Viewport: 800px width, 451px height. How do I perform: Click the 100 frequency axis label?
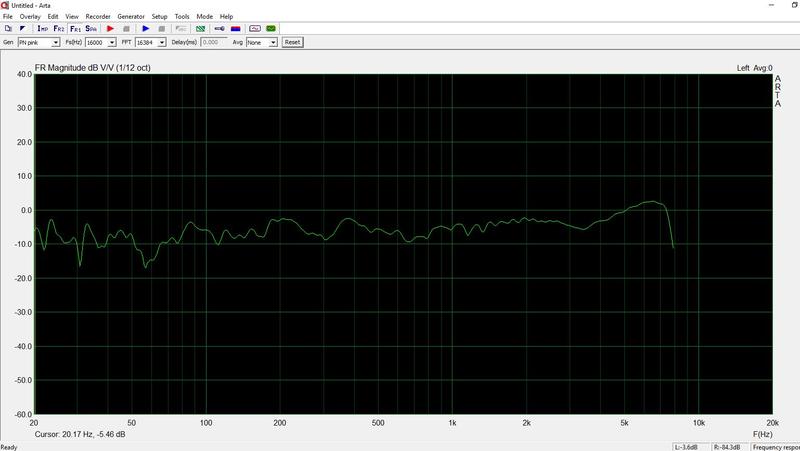206,423
